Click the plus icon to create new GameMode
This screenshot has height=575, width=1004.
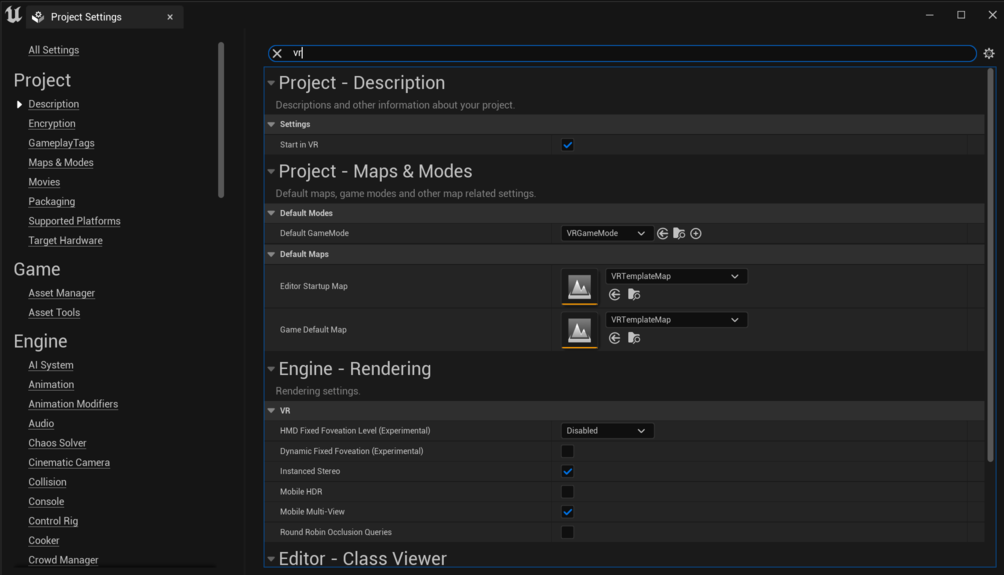click(x=696, y=234)
